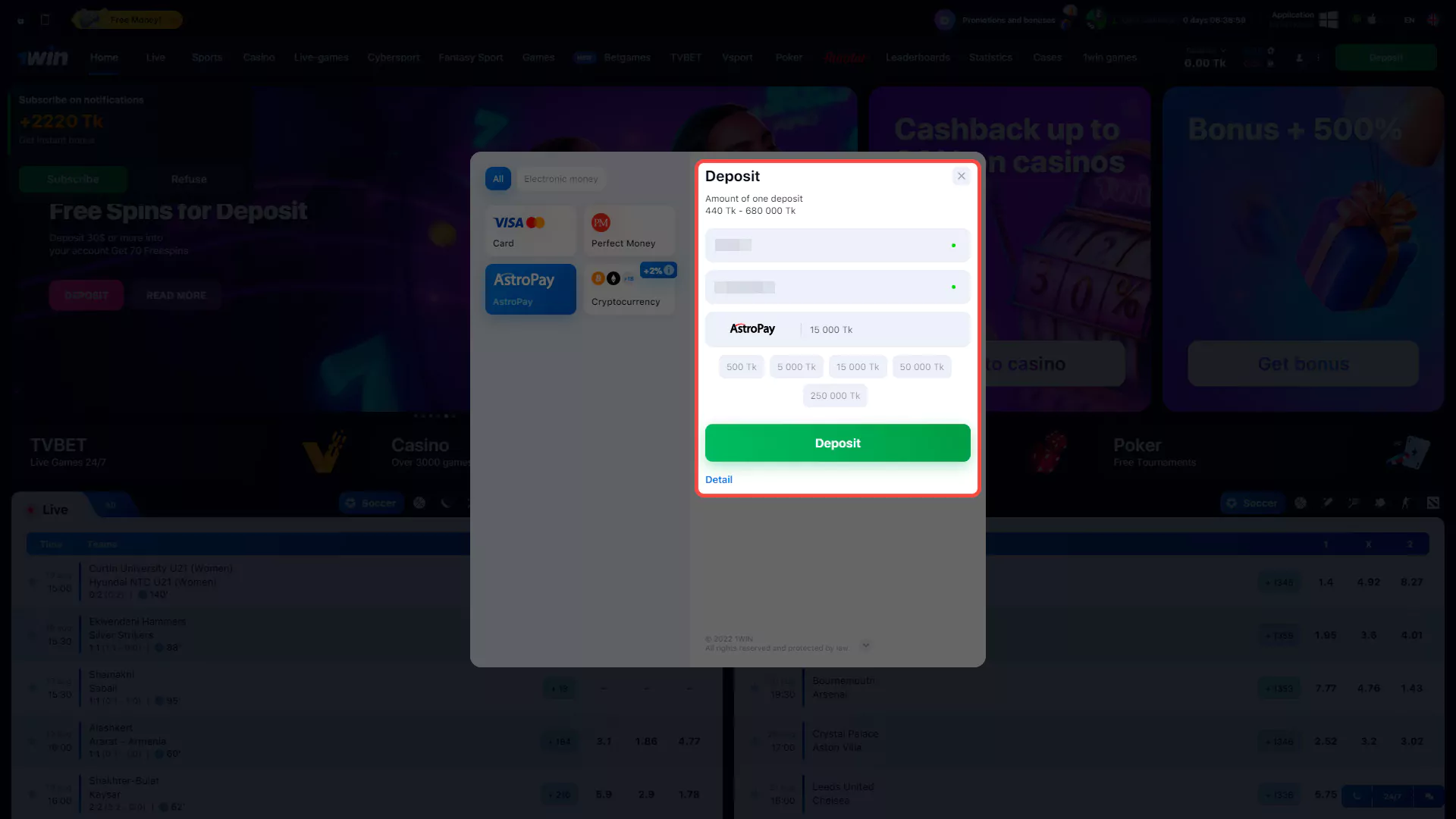Select the 1win home logo icon
1456x819 pixels.
click(42, 57)
